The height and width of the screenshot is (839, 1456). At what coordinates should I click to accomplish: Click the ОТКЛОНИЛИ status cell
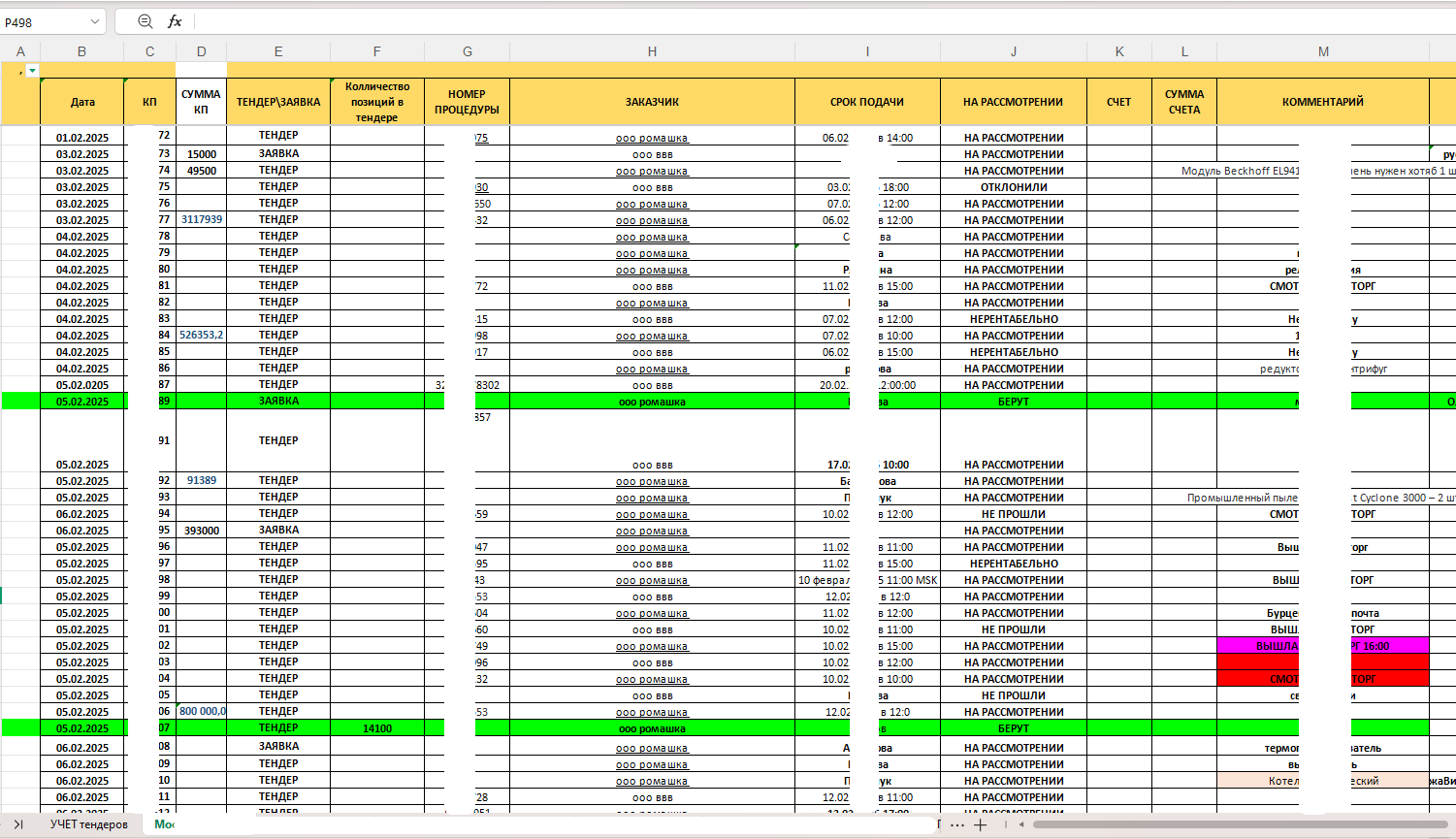1014,187
